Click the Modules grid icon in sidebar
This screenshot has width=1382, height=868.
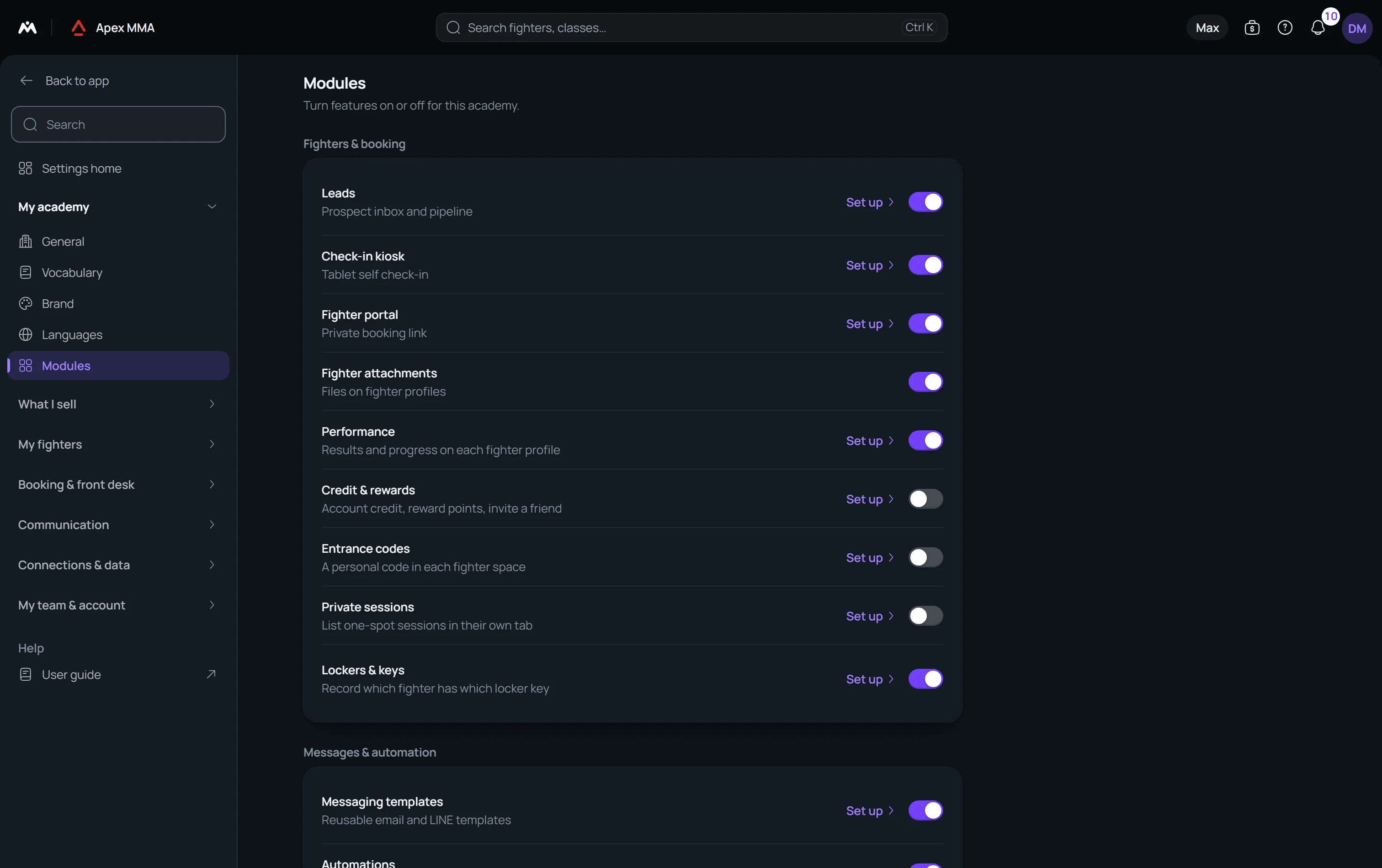click(x=25, y=365)
